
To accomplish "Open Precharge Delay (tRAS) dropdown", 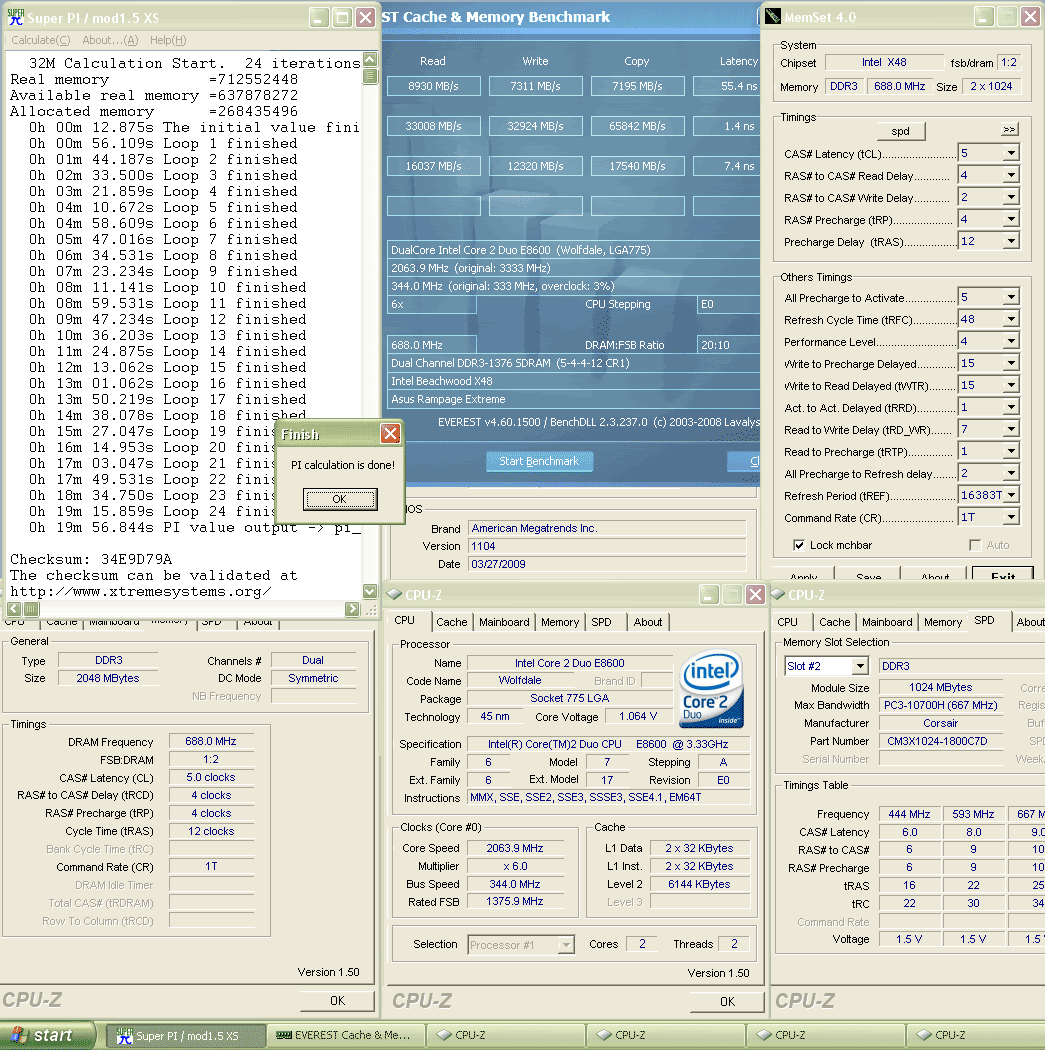I will tap(1011, 241).
